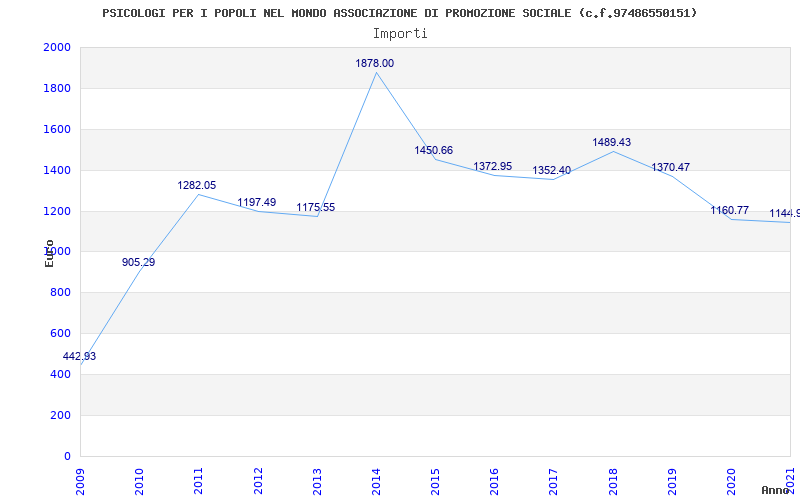Click the 2018 year axis label
The width and height of the screenshot is (800, 500).
click(x=613, y=481)
